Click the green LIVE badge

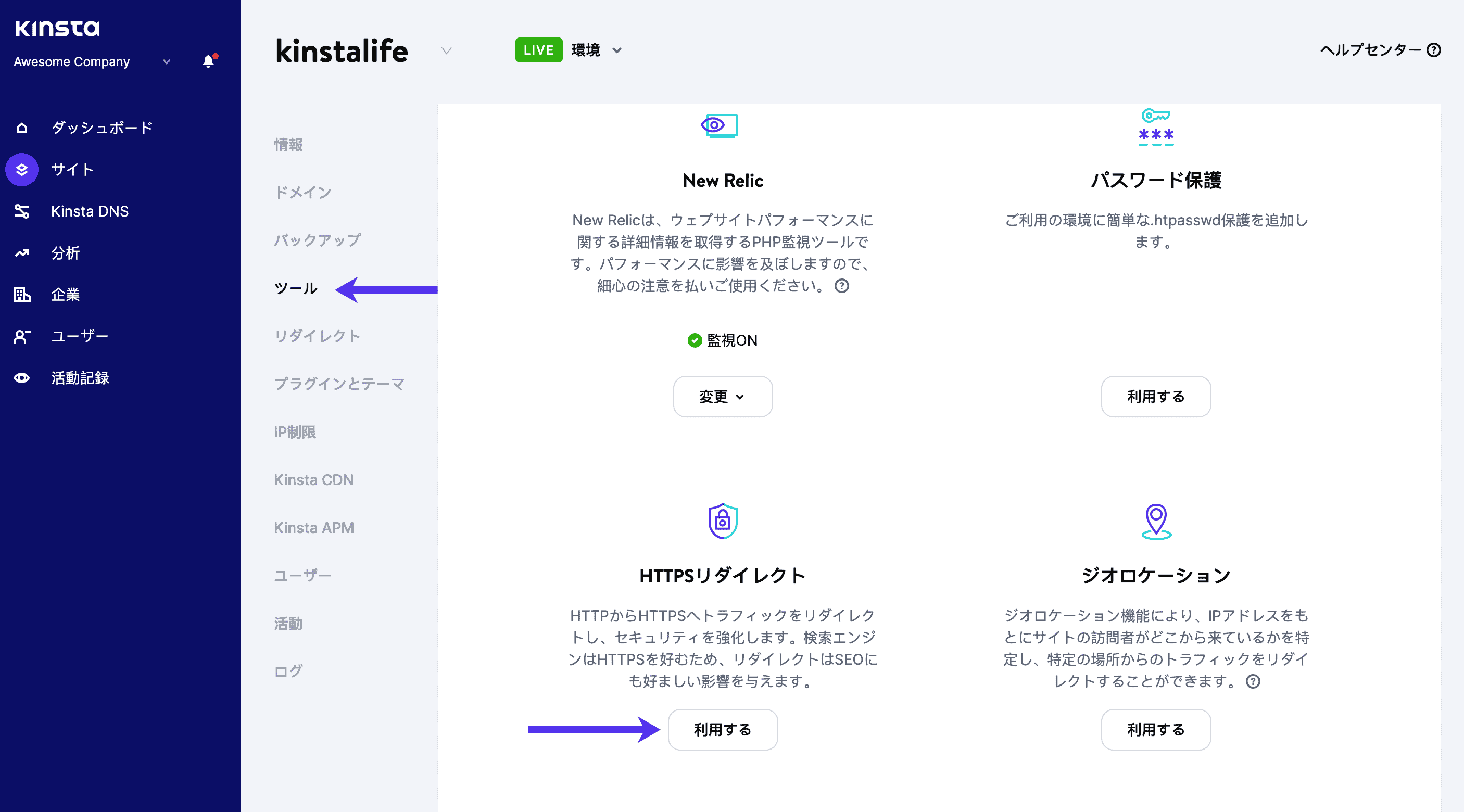point(538,49)
